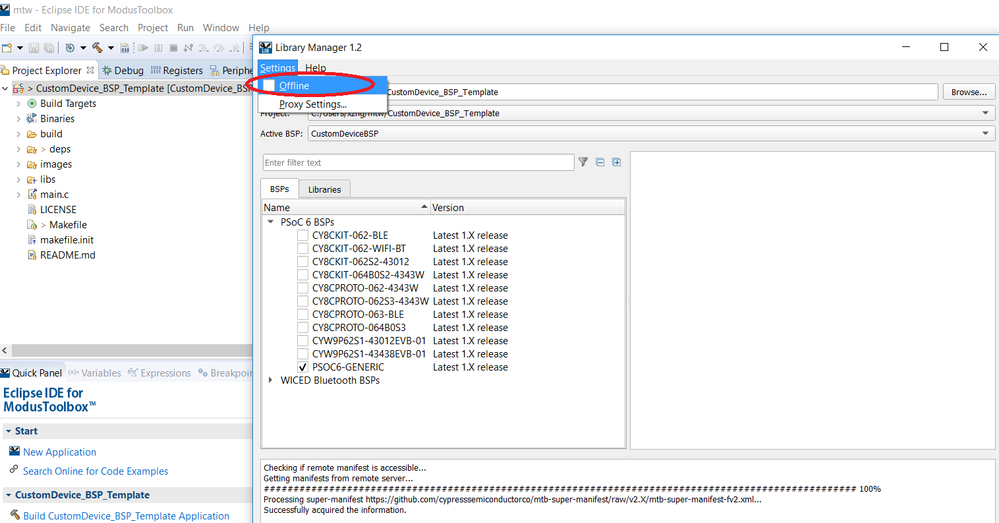Switch to the Registers view tab
The height and width of the screenshot is (523, 999).
[176, 70]
